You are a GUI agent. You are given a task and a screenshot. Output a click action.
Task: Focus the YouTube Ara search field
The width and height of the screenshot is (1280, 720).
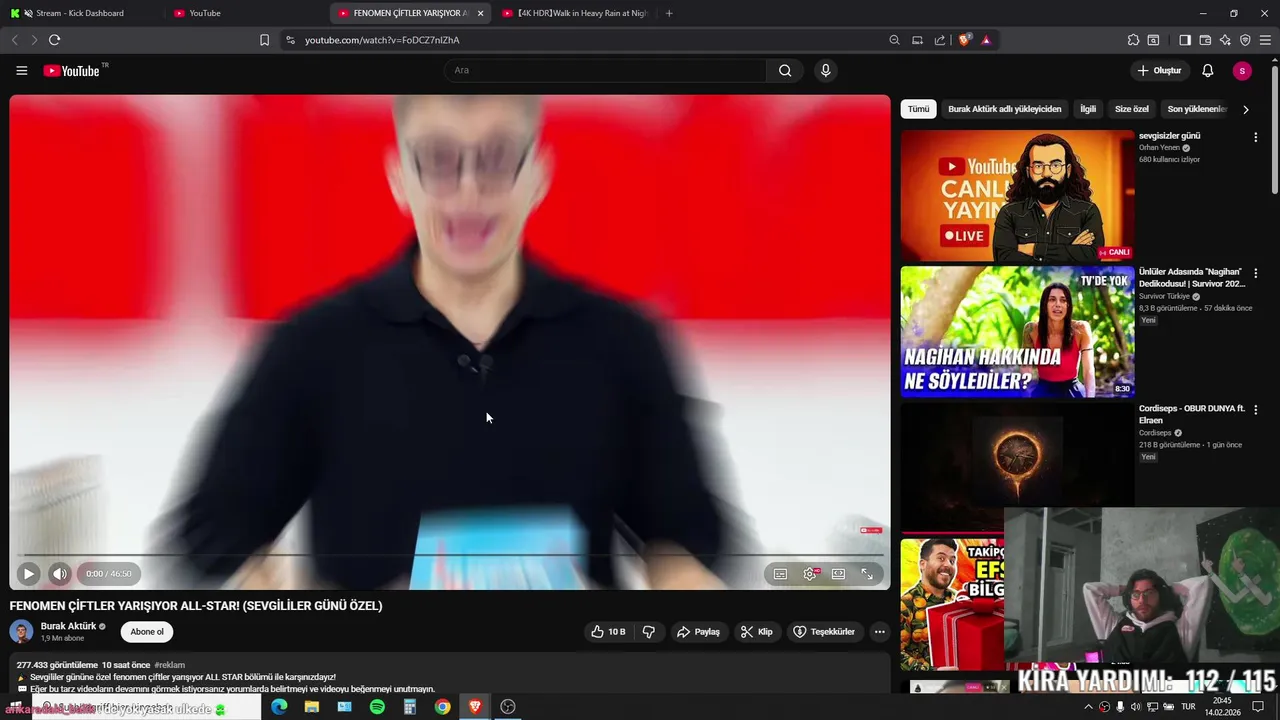pos(606,70)
